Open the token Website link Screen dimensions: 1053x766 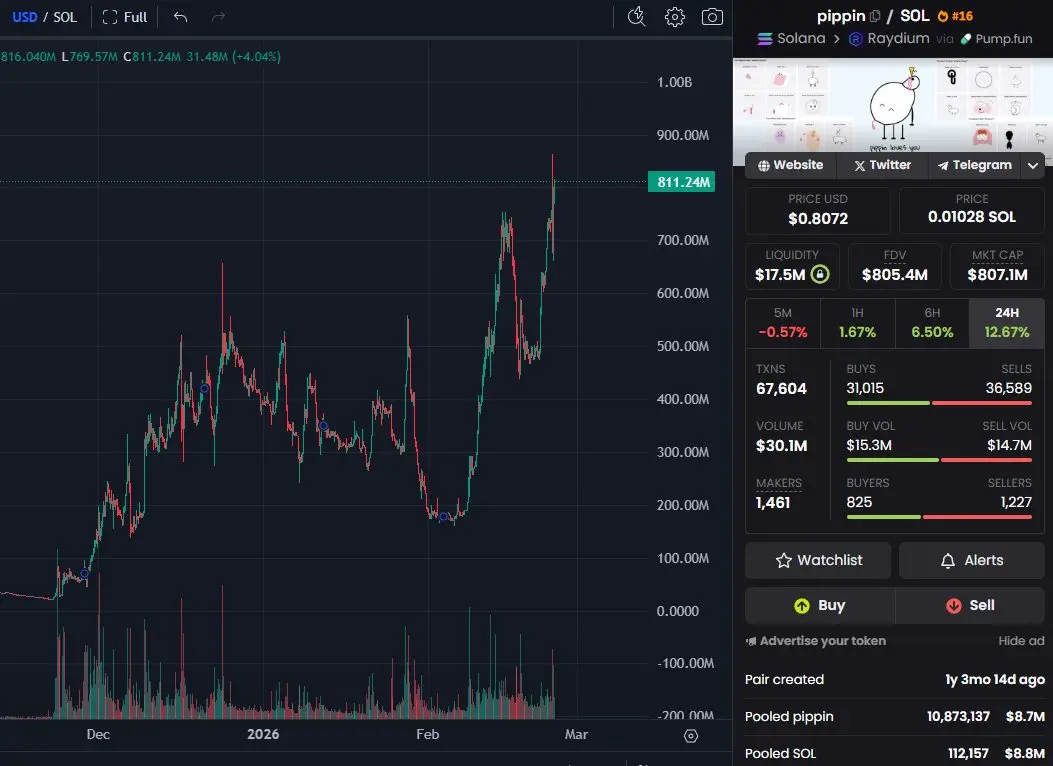click(790, 165)
